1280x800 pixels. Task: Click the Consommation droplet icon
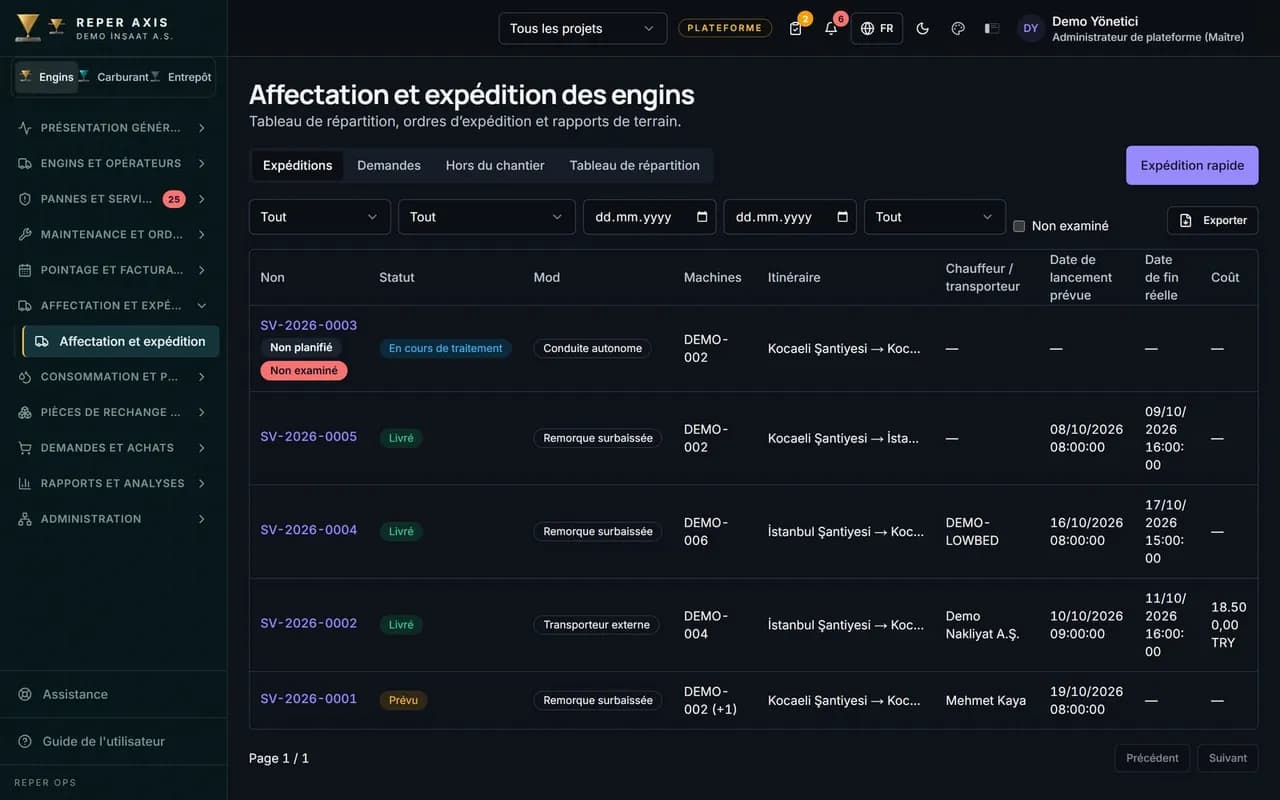click(x=25, y=377)
